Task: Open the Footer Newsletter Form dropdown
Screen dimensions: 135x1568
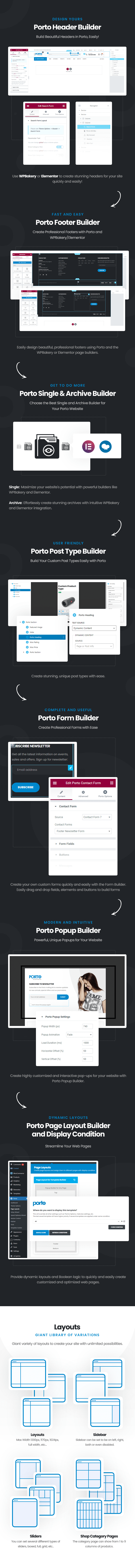Action: click(83, 831)
